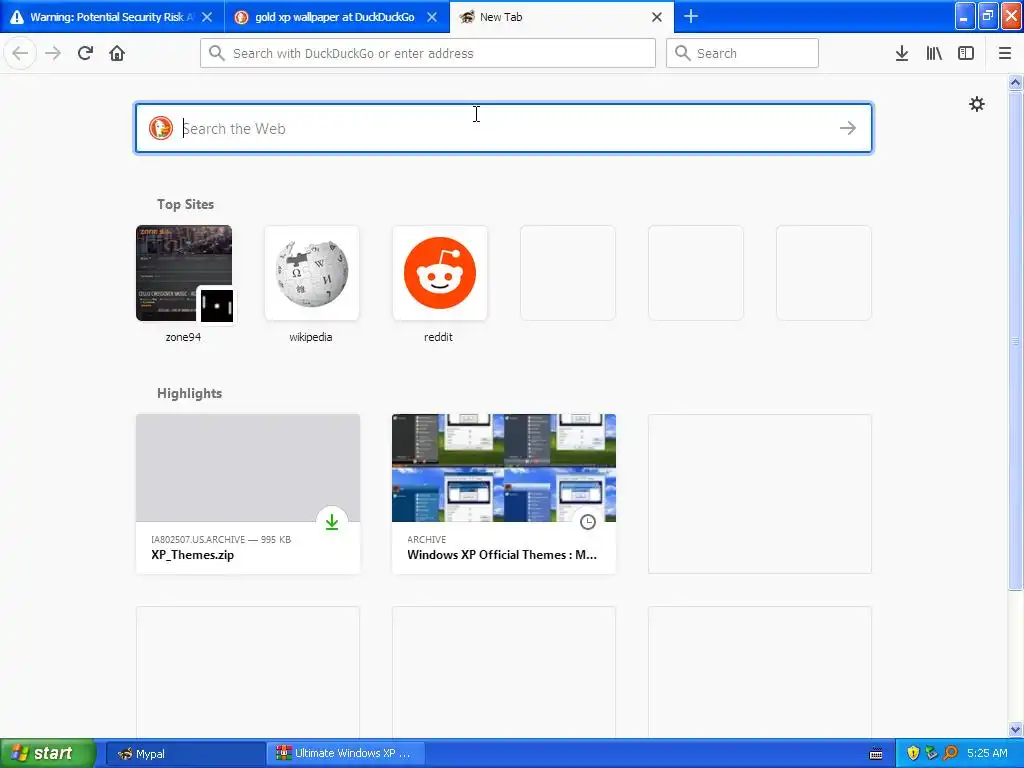Close the Security Risk warning tab
Screen dimensions: 1024x768
click(x=207, y=17)
